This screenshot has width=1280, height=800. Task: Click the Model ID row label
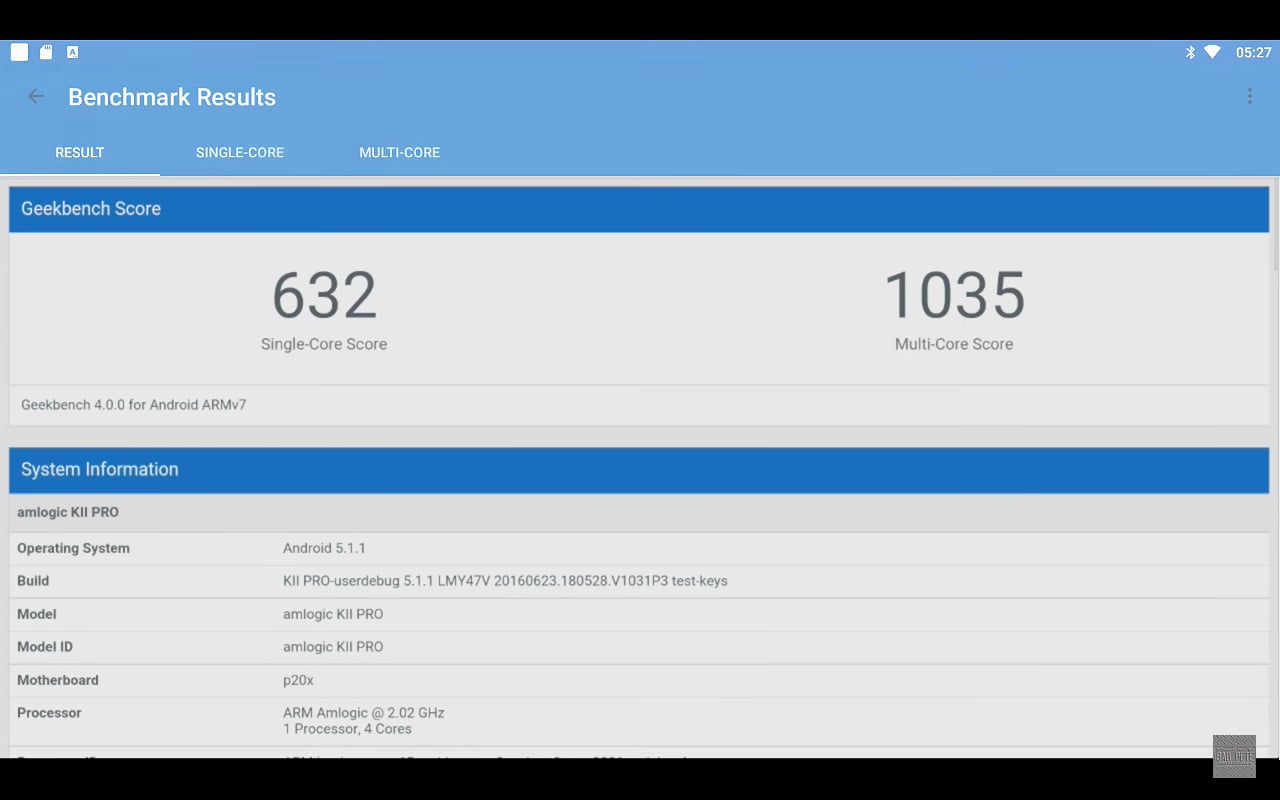tap(45, 647)
